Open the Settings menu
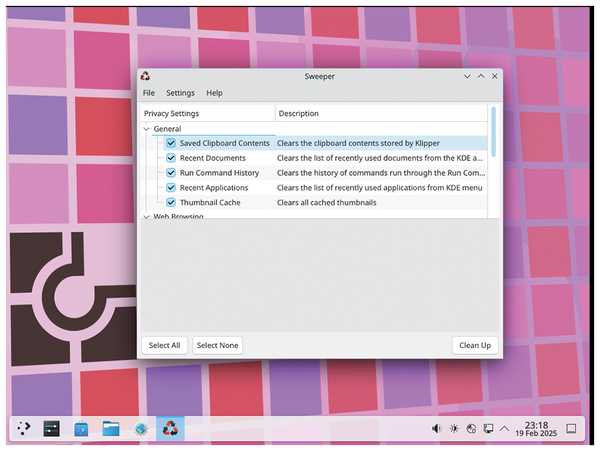The image size is (600, 451). [180, 93]
